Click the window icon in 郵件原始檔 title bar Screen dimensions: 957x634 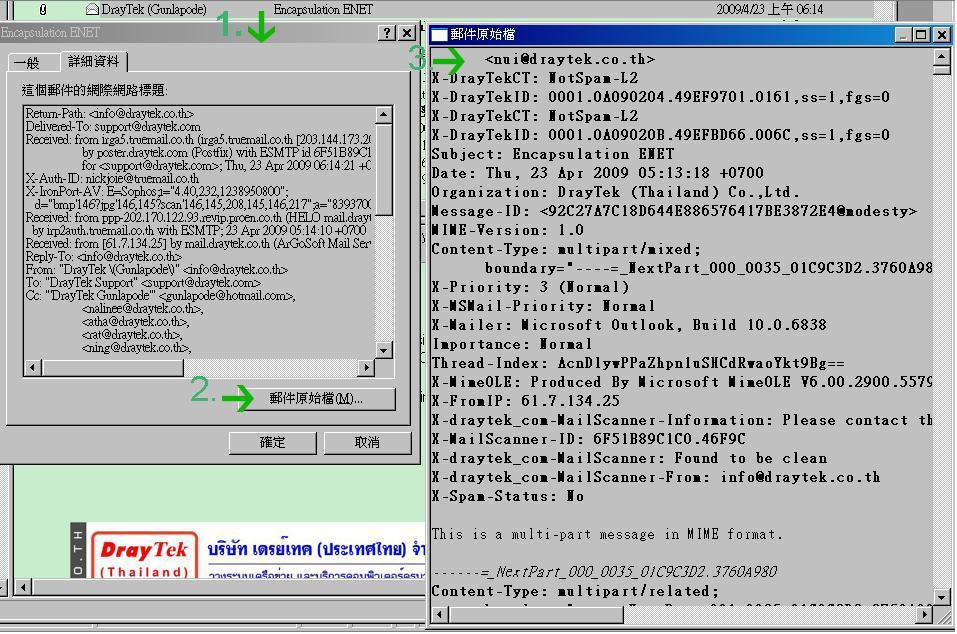[x=439, y=35]
